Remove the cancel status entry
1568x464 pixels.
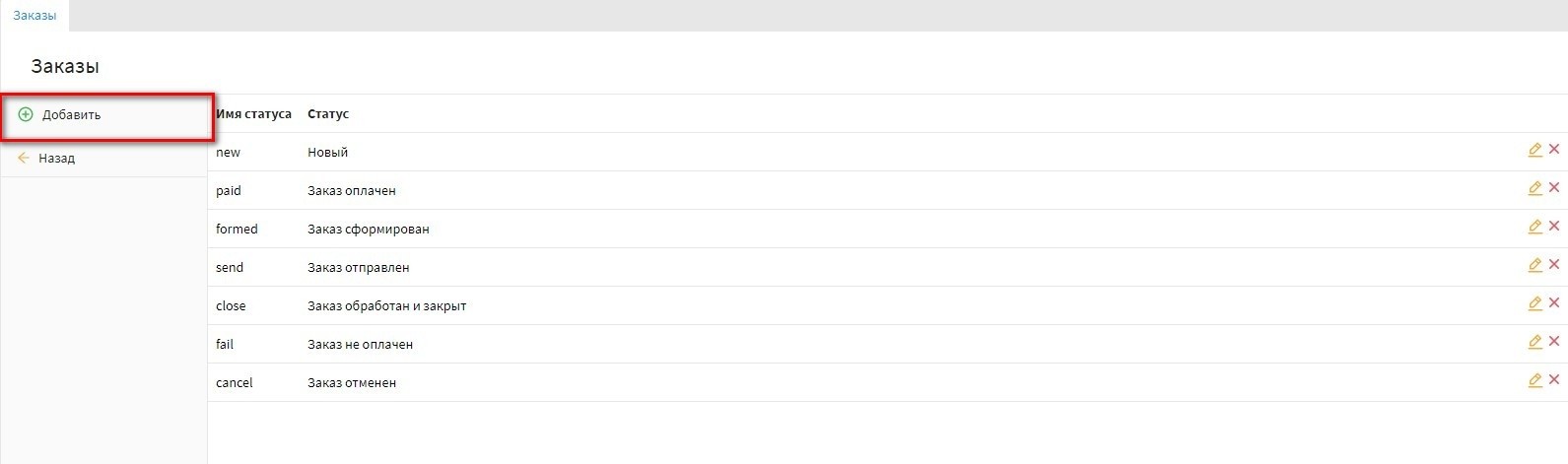(1554, 380)
